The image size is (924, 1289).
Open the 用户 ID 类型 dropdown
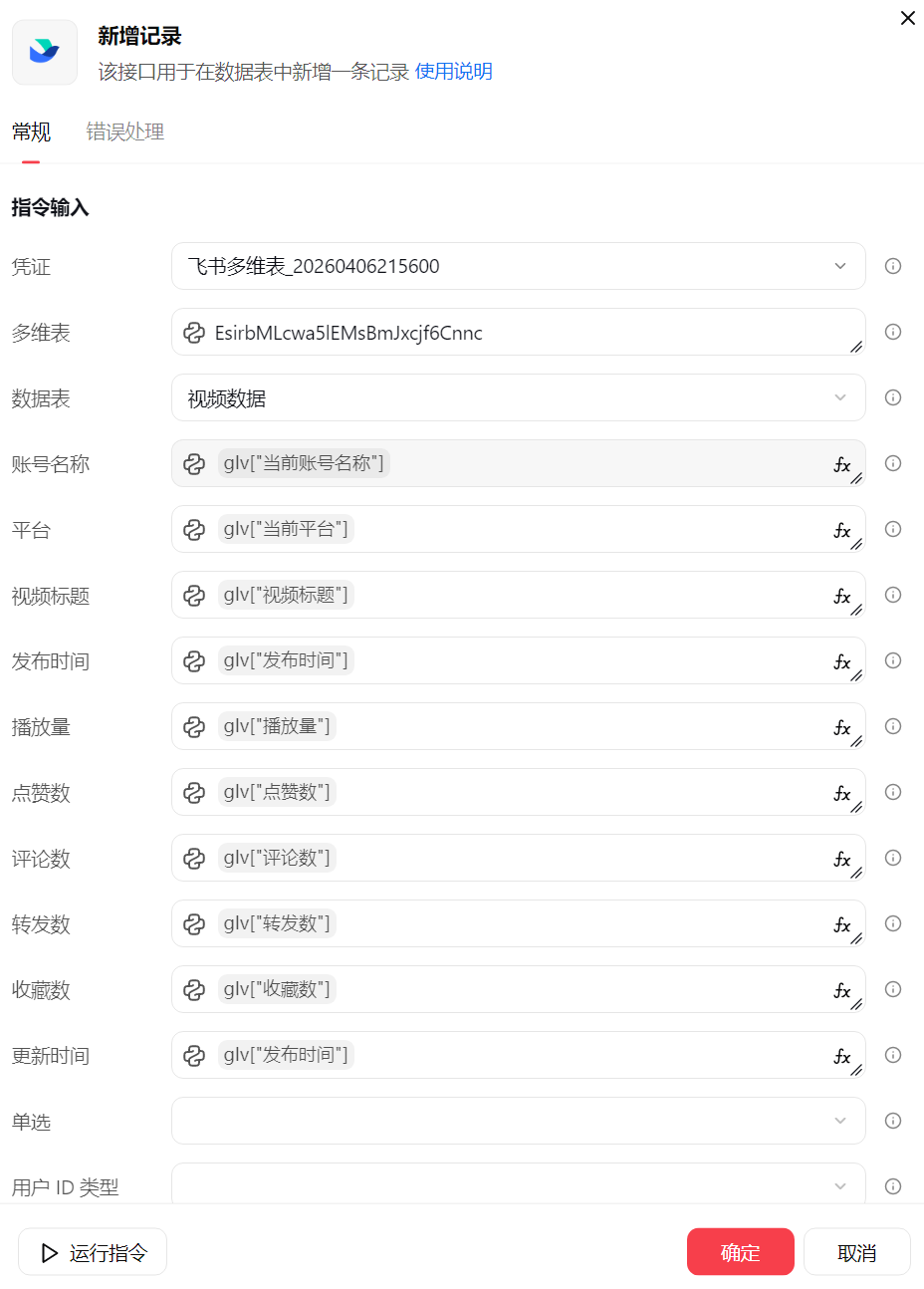click(518, 1185)
